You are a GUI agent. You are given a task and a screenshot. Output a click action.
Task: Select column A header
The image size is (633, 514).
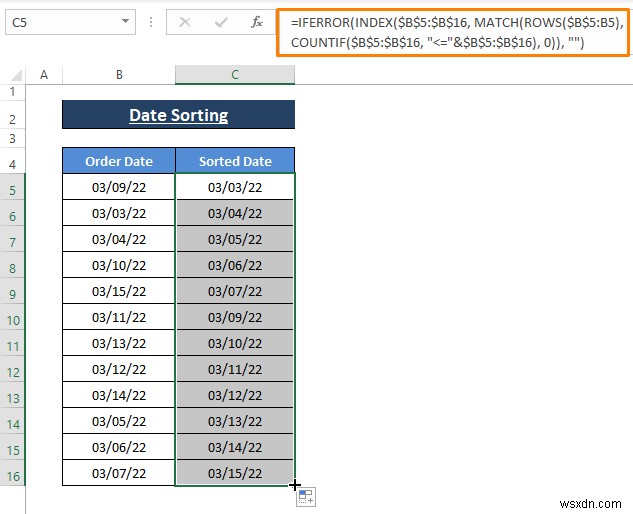tap(44, 75)
